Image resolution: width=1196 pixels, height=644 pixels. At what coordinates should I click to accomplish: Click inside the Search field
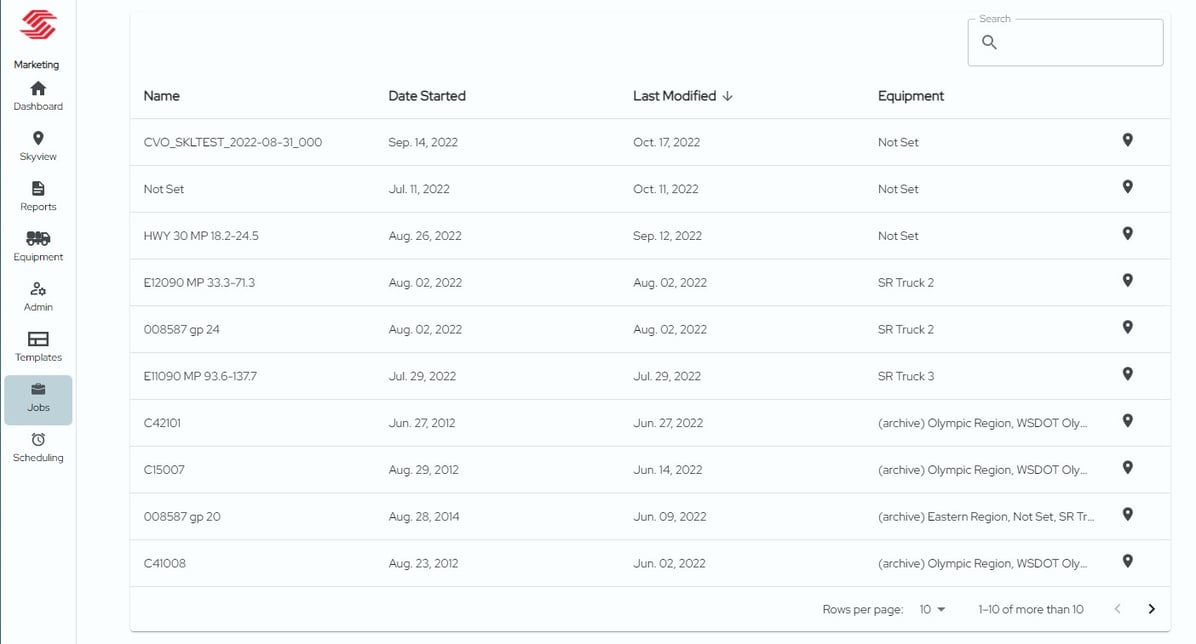[1065, 42]
